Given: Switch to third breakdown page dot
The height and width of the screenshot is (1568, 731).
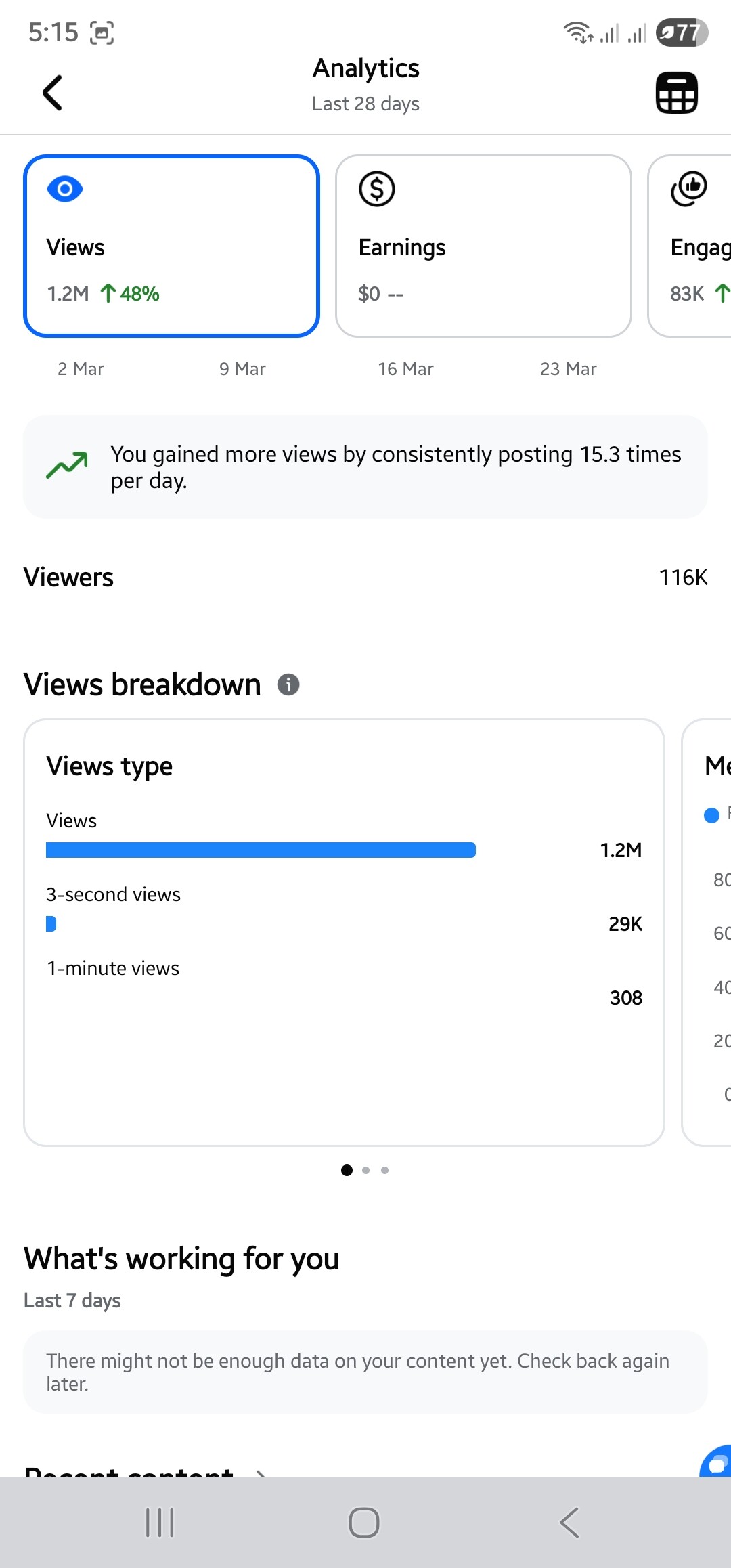Looking at the screenshot, I should pos(385,1170).
